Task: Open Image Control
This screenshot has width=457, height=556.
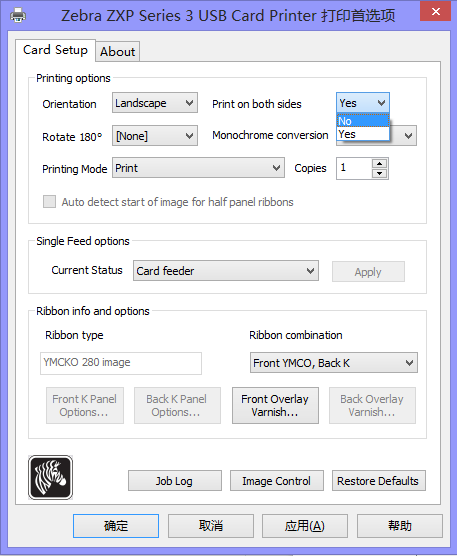Action: tap(277, 480)
